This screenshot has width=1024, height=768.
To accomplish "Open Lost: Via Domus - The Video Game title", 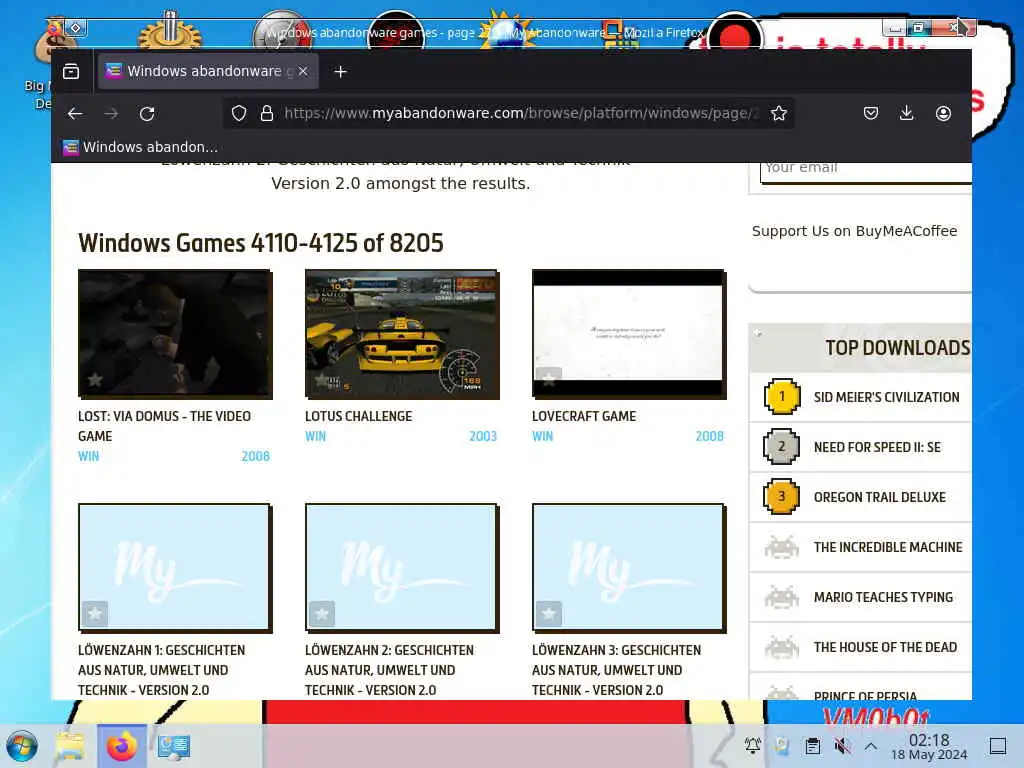I will point(164,426).
